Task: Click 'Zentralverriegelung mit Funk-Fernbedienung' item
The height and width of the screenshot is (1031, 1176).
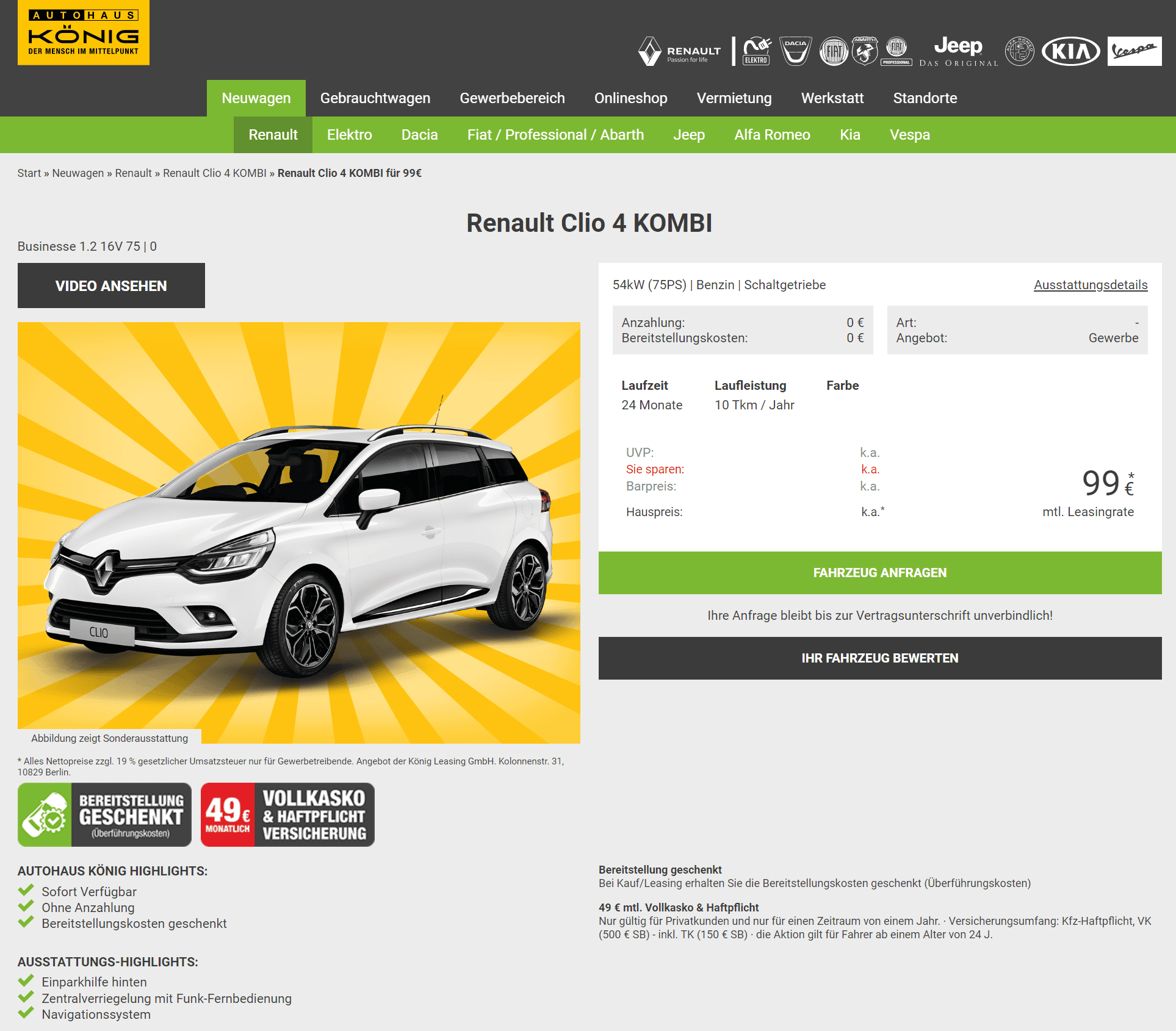Action: 167,999
